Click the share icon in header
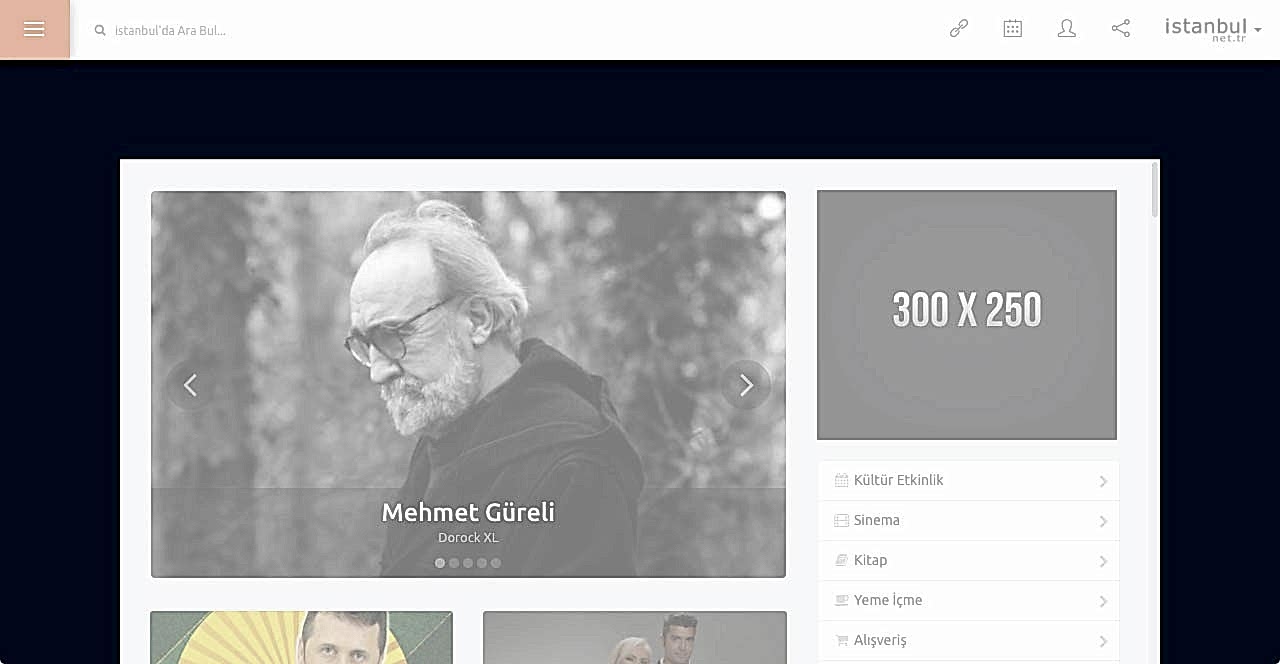The width and height of the screenshot is (1280, 664). coord(1121,28)
